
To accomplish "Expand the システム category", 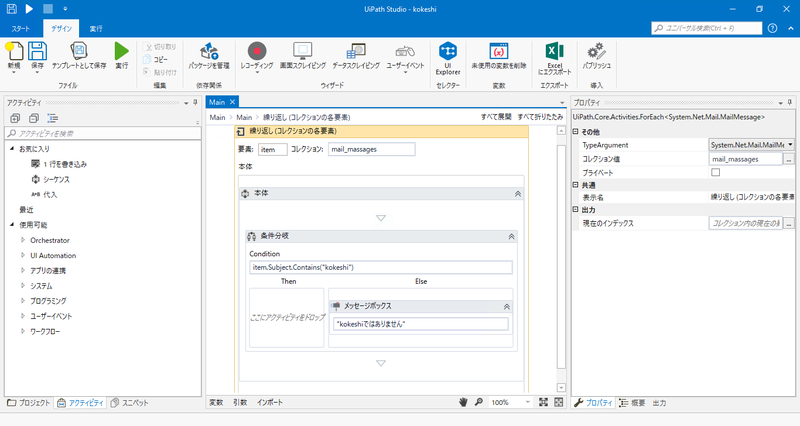I will pyautogui.click(x=22, y=286).
